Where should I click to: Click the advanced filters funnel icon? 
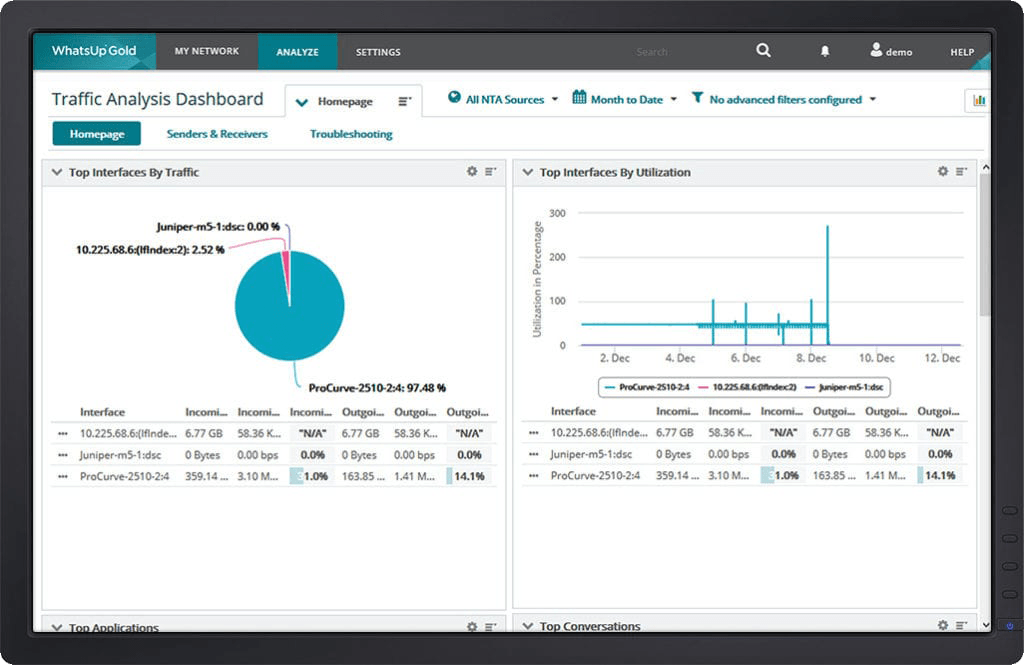pyautogui.click(x=697, y=99)
